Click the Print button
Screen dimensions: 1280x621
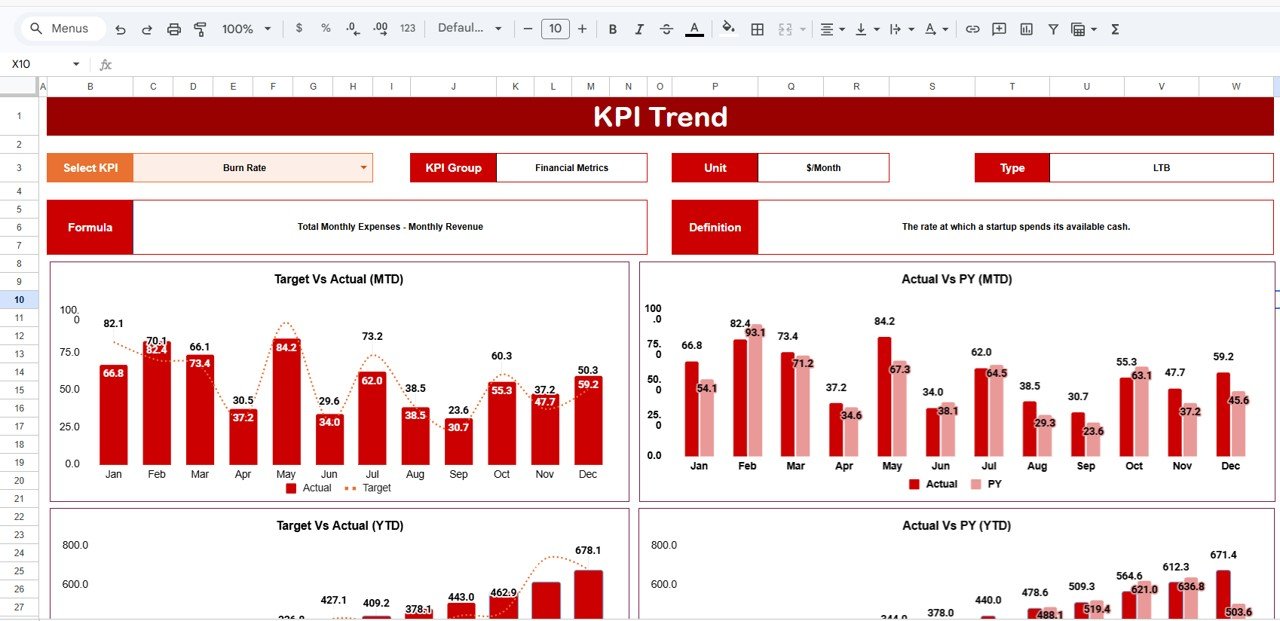pos(173,28)
